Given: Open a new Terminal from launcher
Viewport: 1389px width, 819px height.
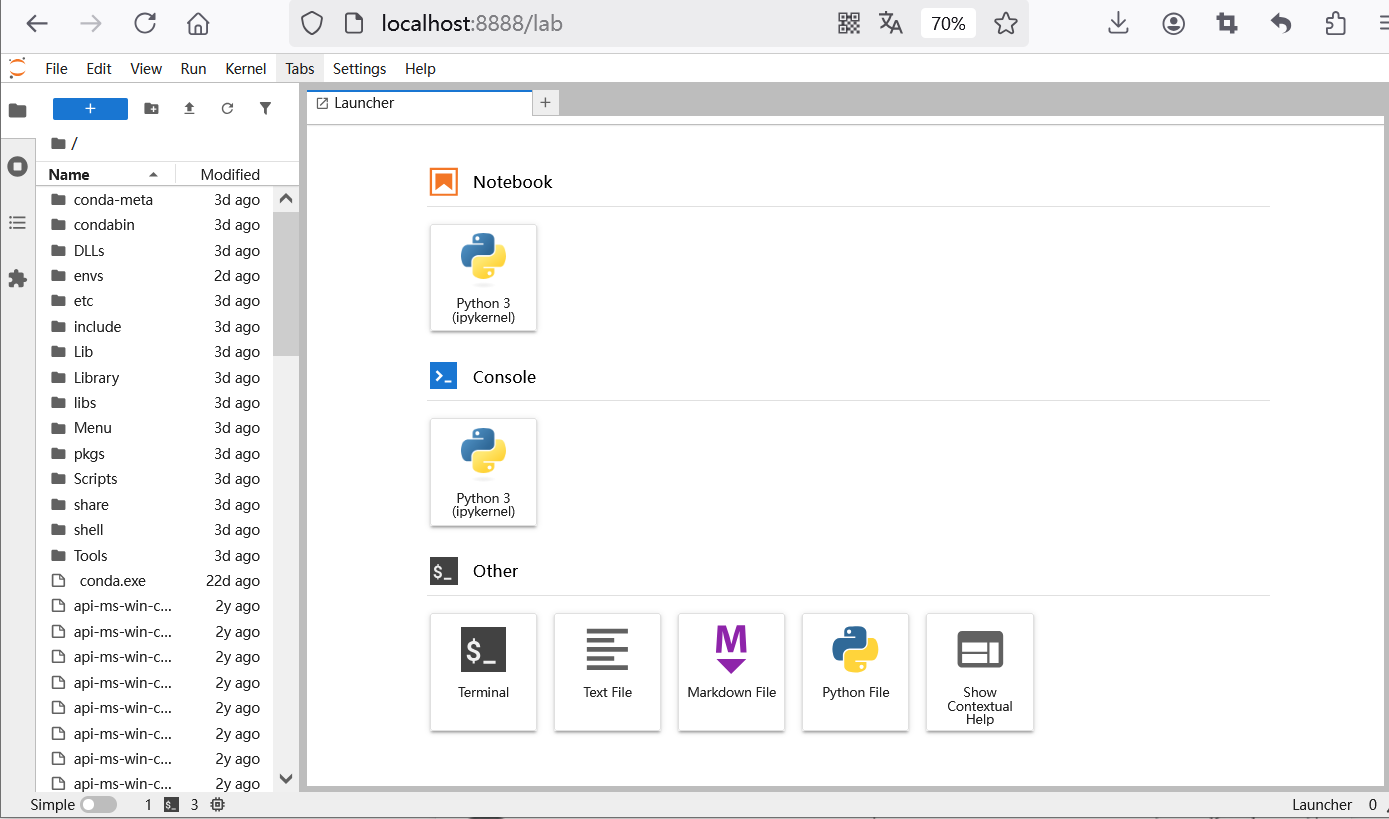Looking at the screenshot, I should click(x=484, y=672).
